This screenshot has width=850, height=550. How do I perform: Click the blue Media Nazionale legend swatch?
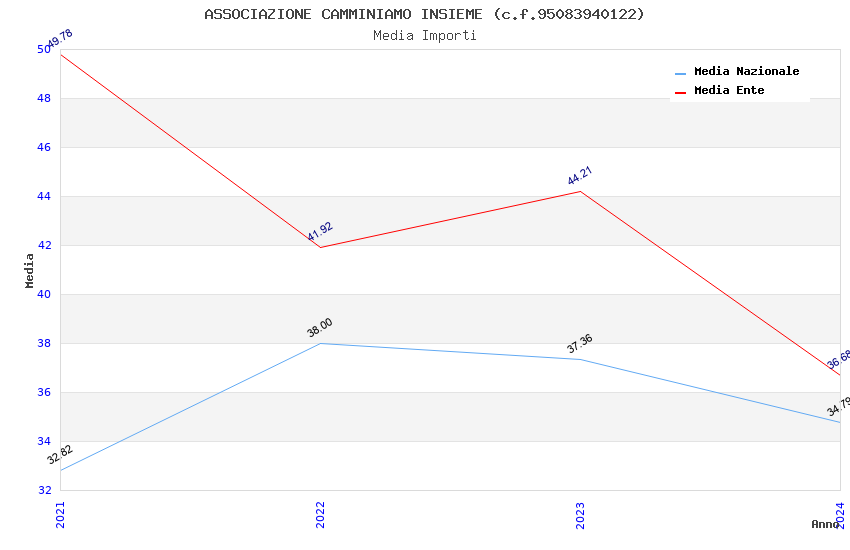click(681, 73)
